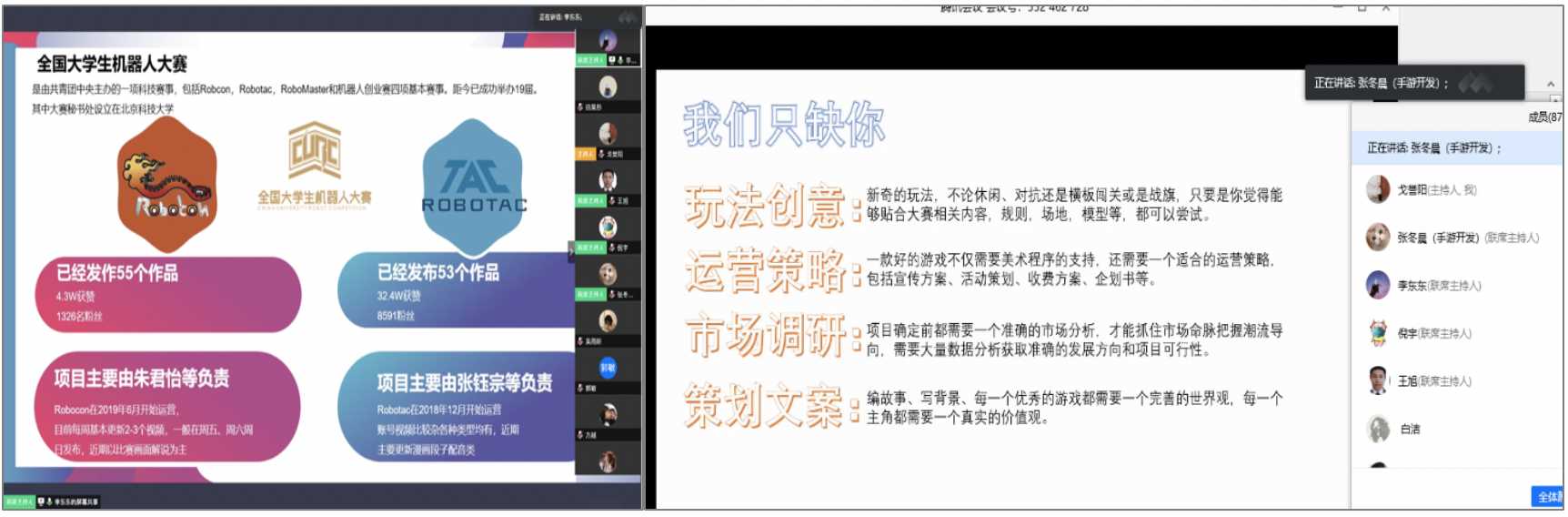This screenshot has width=1568, height=517.
Task: Click the 正在讲话 张冬晨 speaking banner
Action: coord(1434,148)
